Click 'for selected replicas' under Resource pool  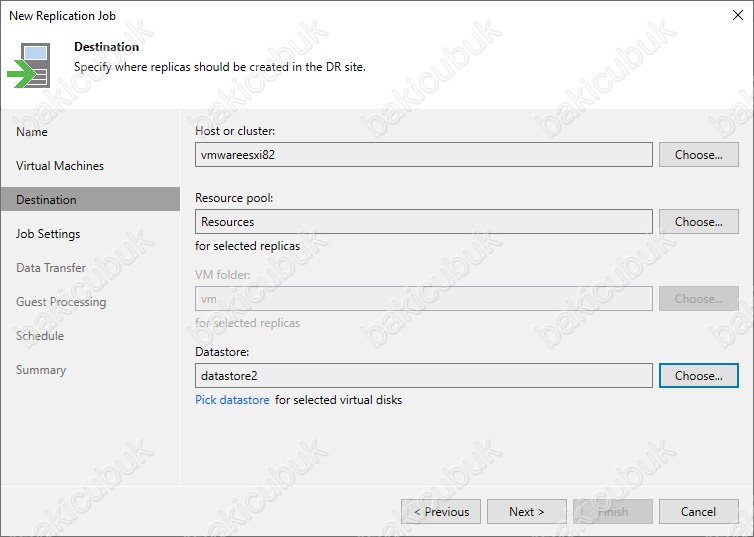[247, 246]
